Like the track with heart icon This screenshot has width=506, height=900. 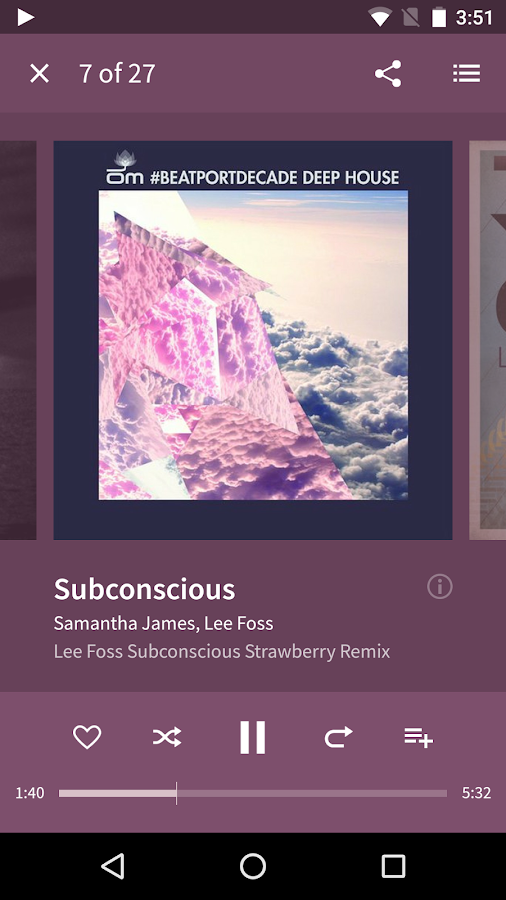[87, 736]
